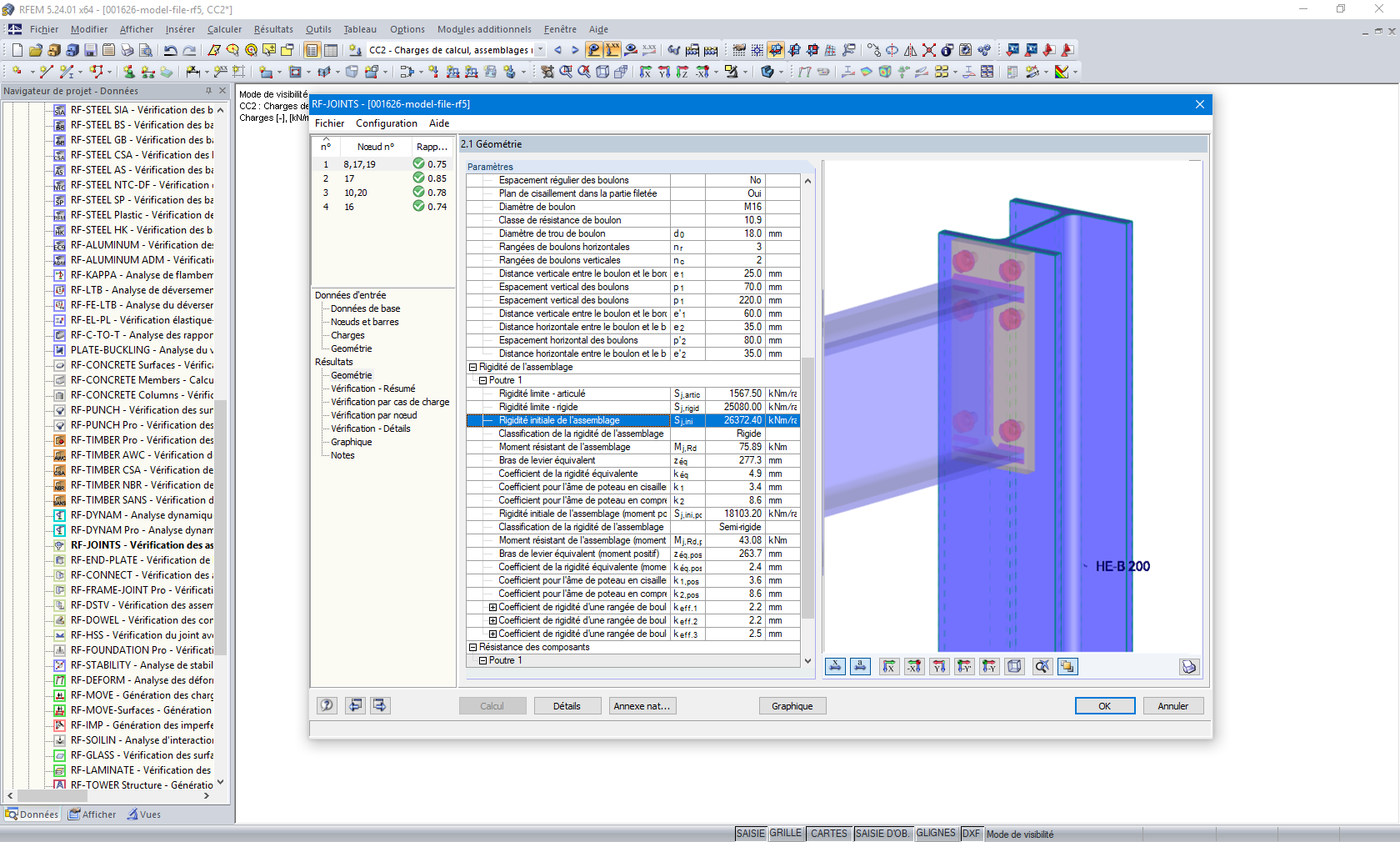Go to the previous load case arrow
This screenshot has height=842, width=1400.
pyautogui.click(x=557, y=50)
